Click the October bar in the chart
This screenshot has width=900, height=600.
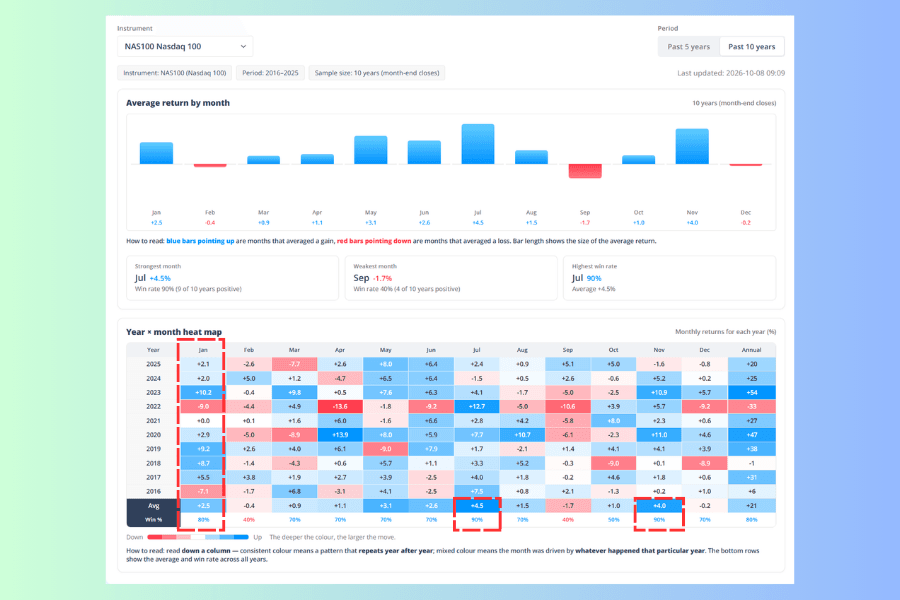(638, 160)
